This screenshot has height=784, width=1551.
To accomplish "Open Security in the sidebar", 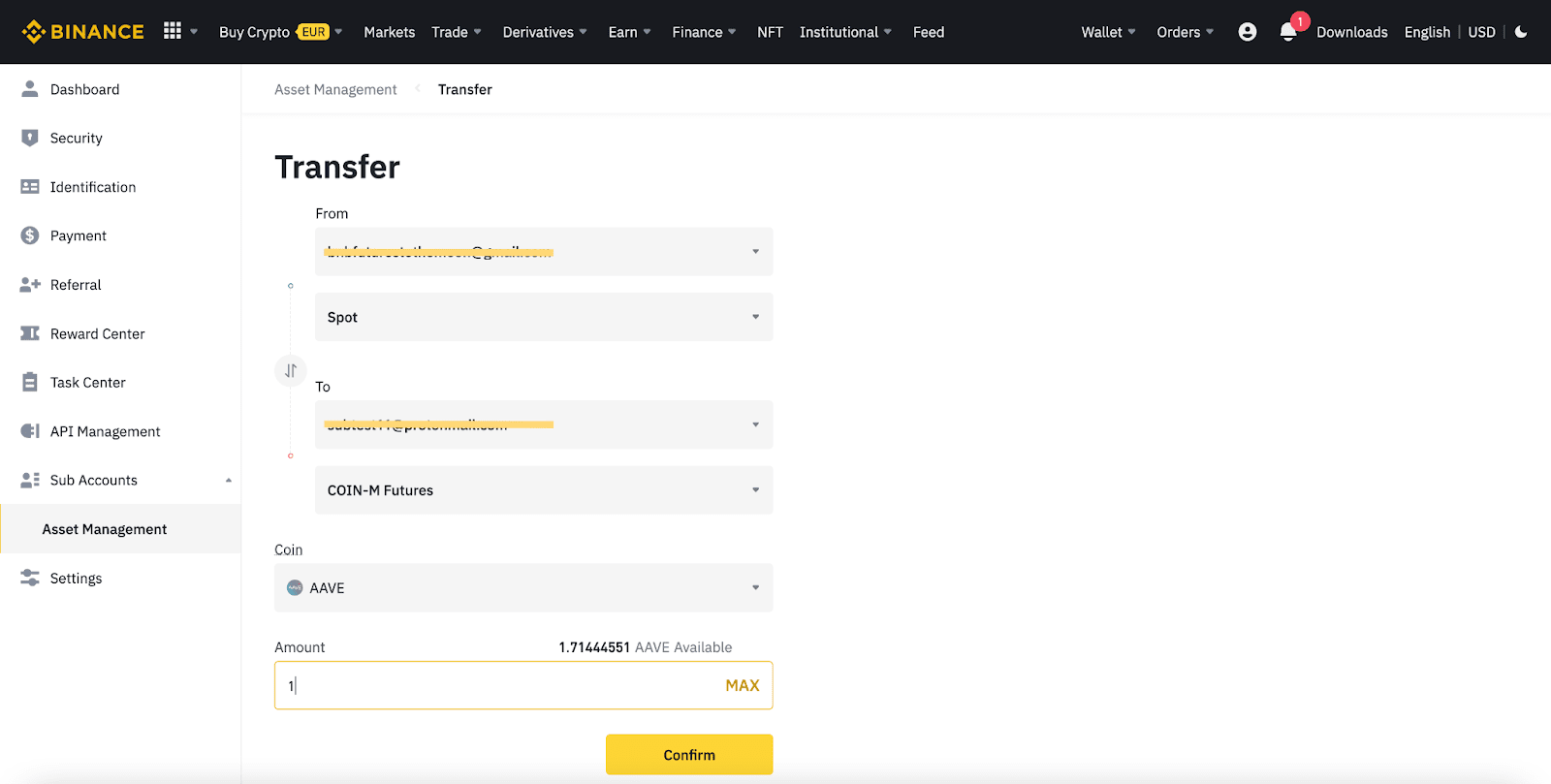I will (x=76, y=139).
